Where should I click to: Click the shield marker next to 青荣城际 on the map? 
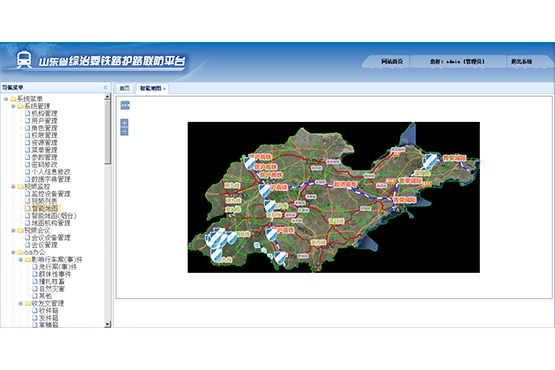coord(430,161)
